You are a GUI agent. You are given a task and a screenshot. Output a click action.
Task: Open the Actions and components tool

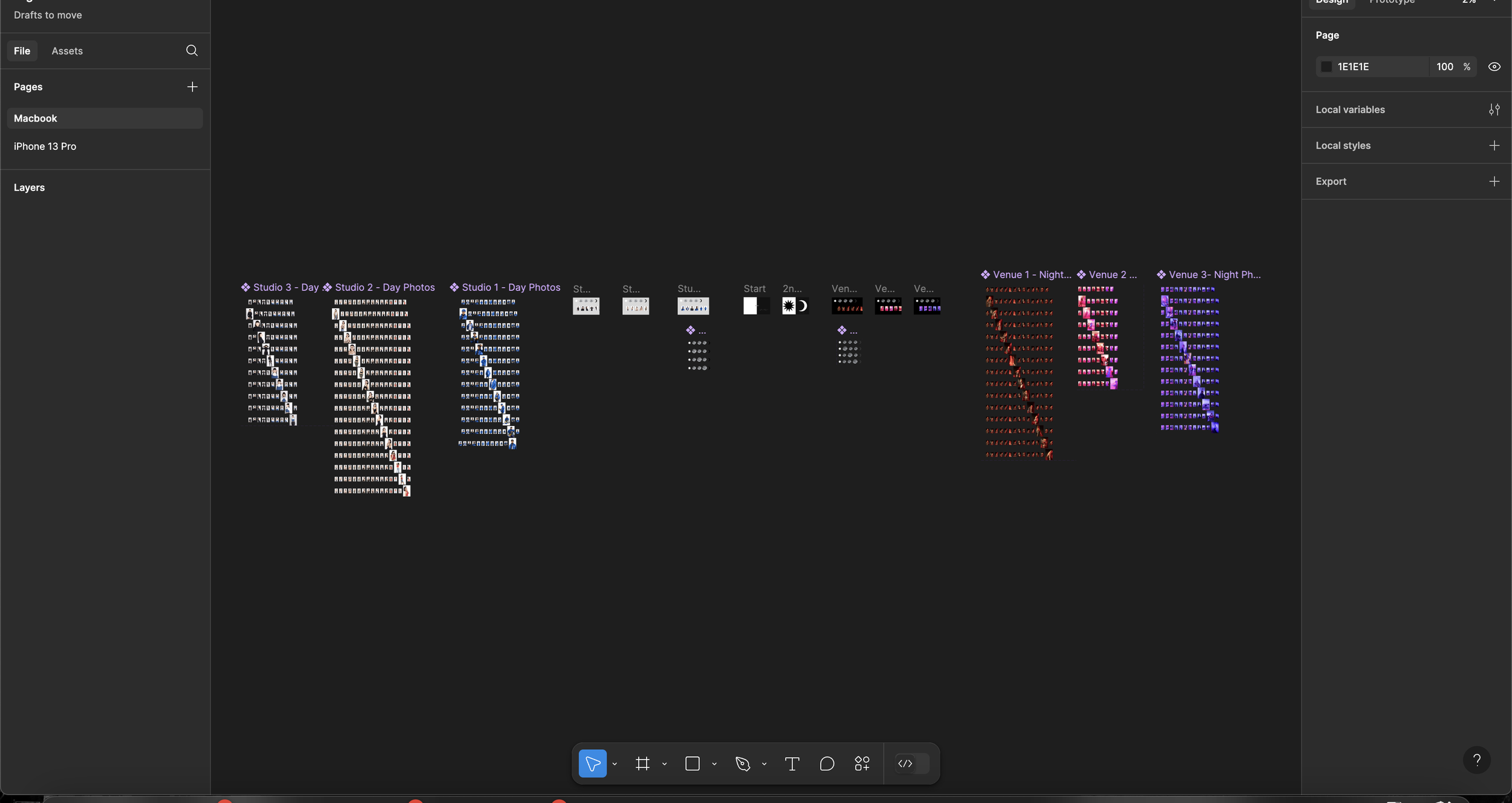[x=862, y=764]
